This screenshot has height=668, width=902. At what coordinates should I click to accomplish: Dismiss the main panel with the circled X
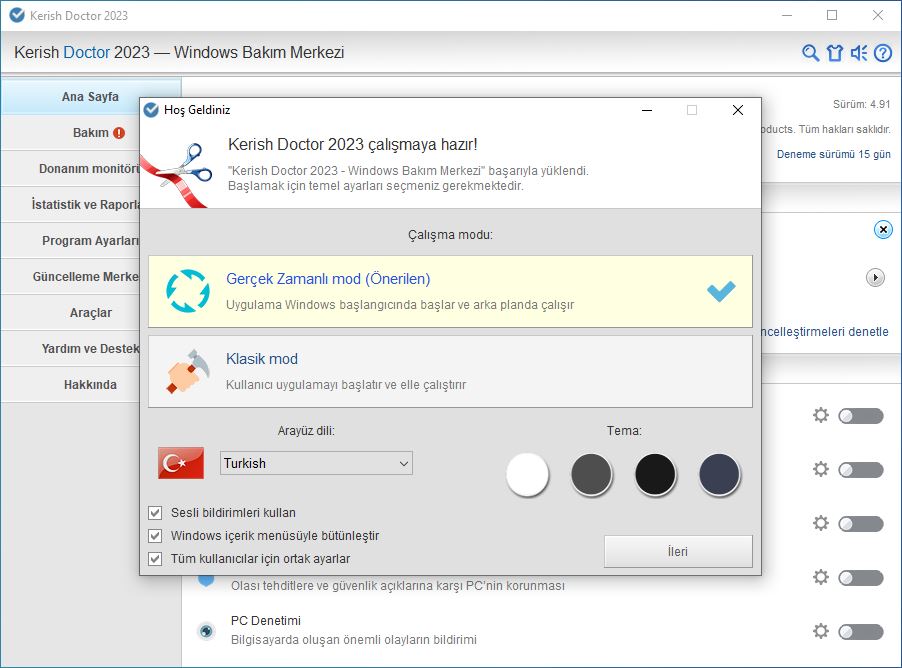[x=883, y=230]
